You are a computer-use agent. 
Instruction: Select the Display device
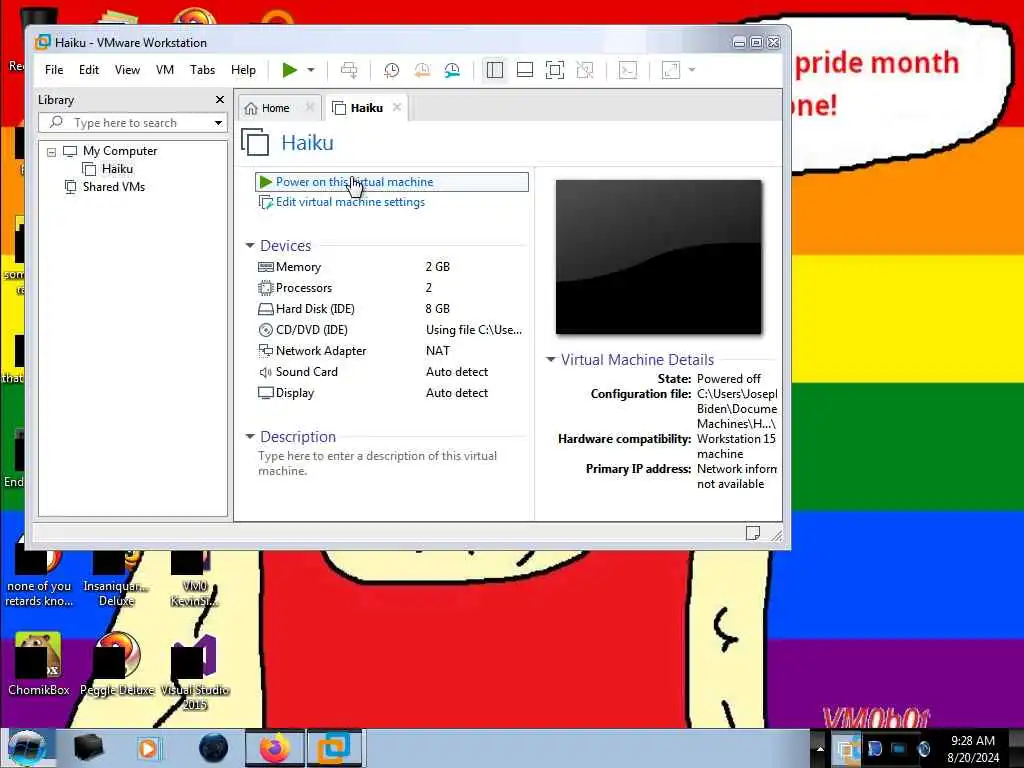coord(391,392)
